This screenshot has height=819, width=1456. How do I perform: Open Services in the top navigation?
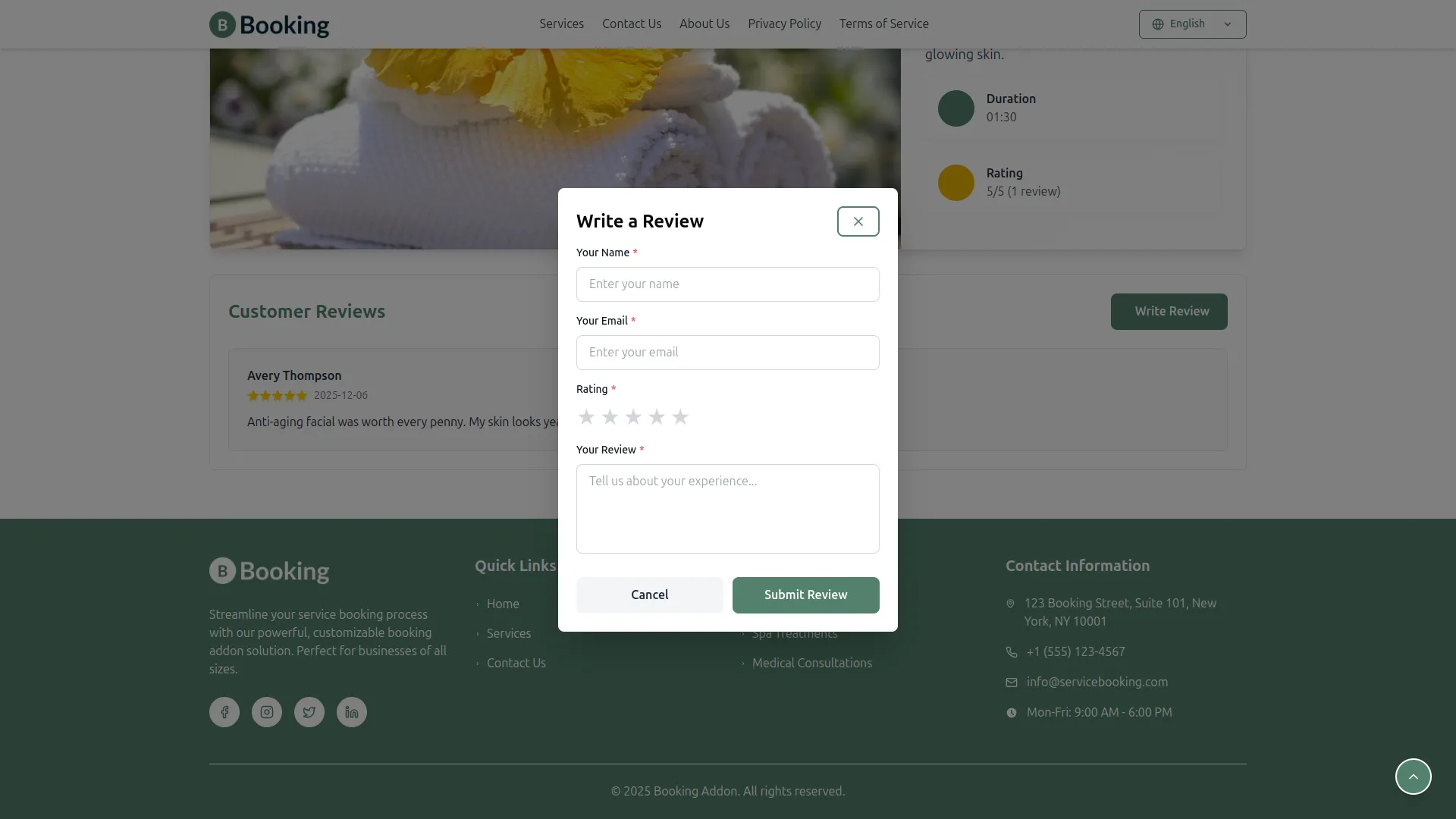coord(561,24)
